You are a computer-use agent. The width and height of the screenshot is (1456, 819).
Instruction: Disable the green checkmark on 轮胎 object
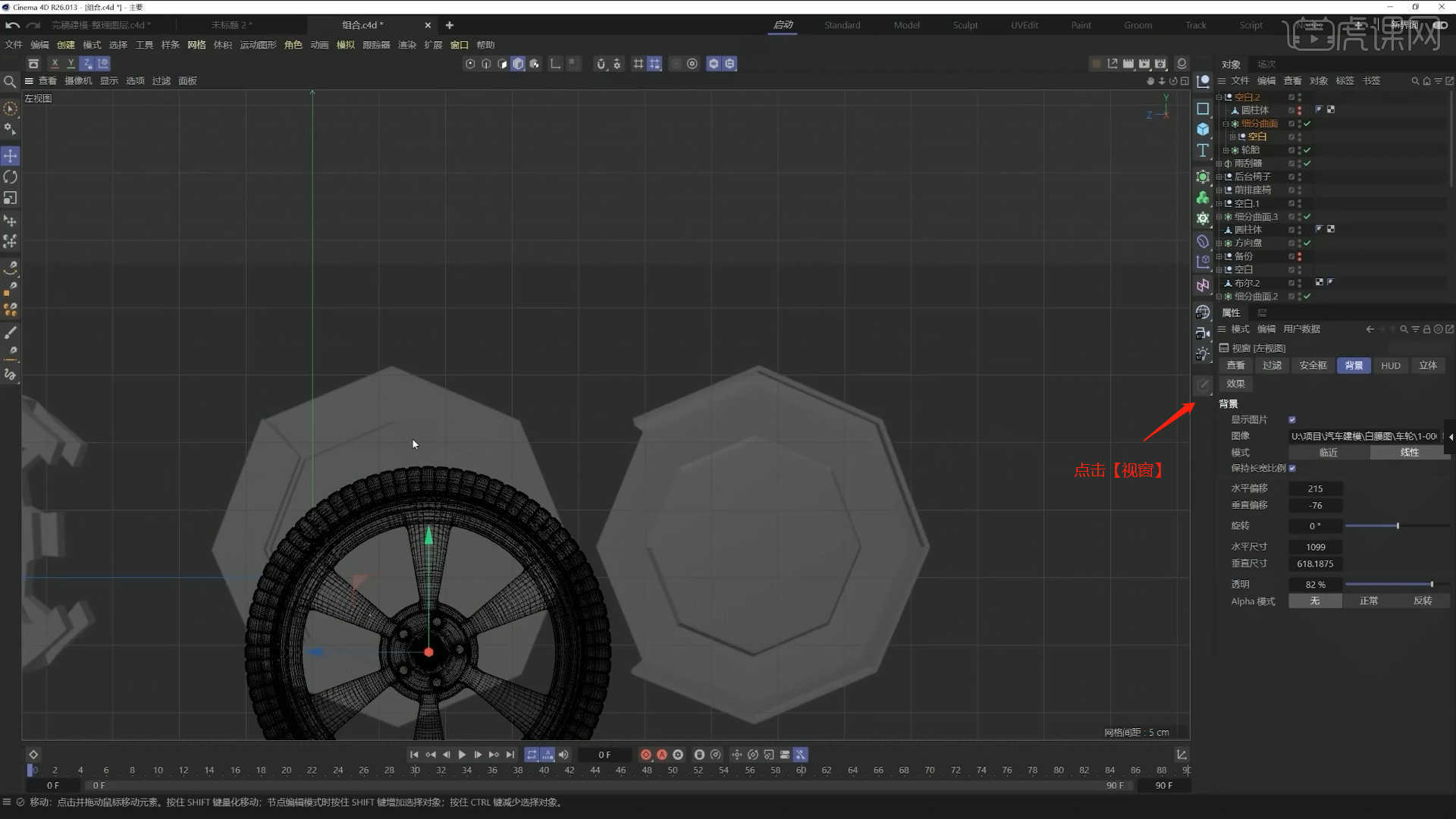pyautogui.click(x=1307, y=150)
